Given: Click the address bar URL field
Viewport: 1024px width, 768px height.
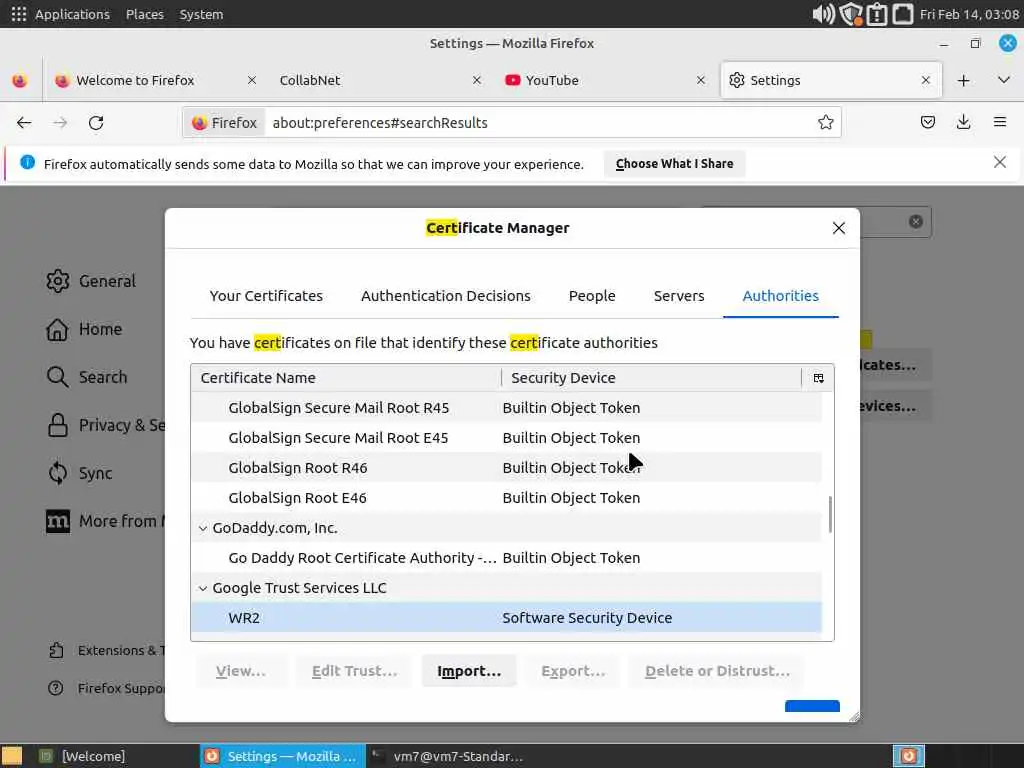Looking at the screenshot, I should coord(539,123).
